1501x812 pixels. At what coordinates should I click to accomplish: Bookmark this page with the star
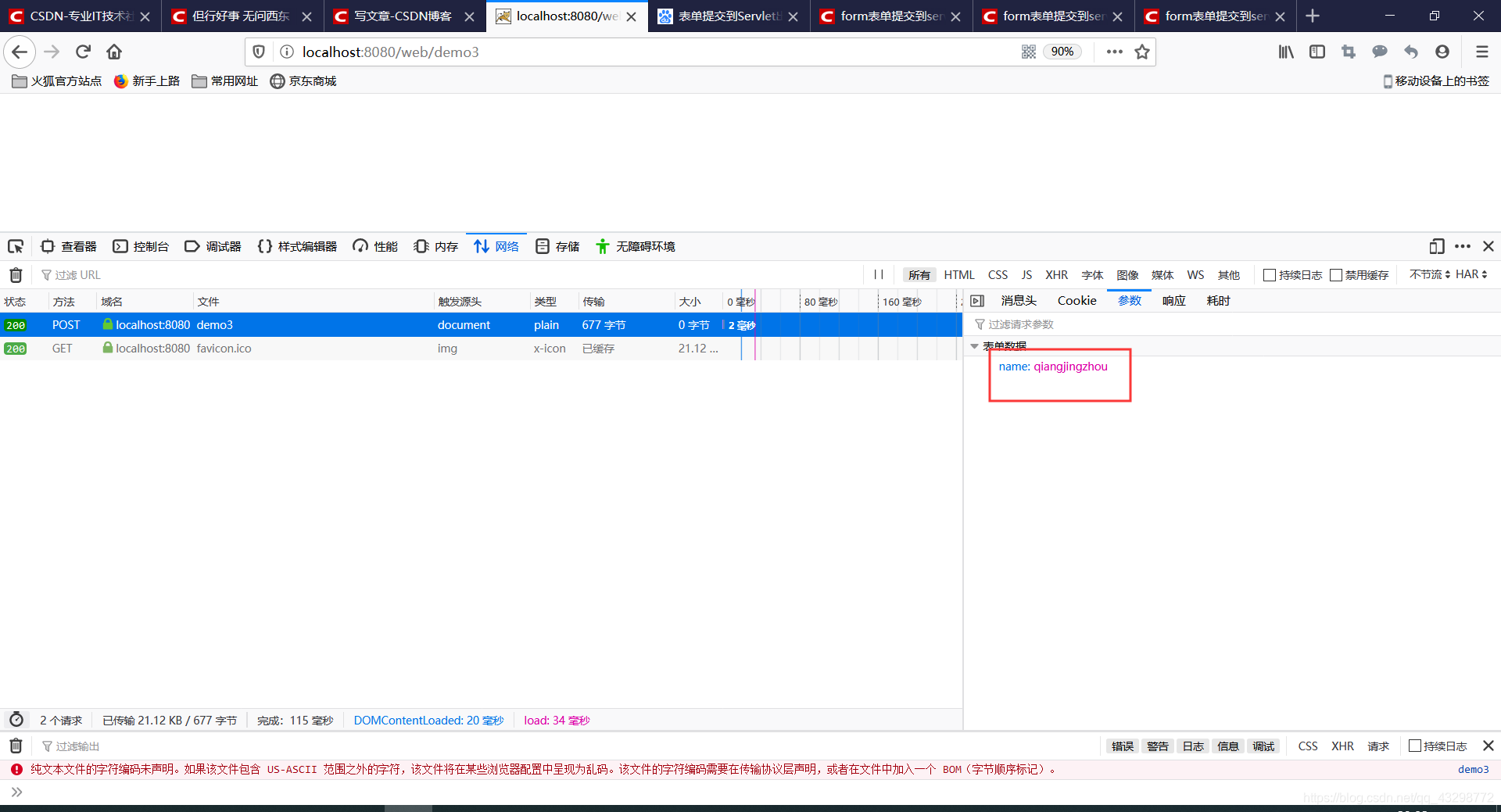(1142, 52)
